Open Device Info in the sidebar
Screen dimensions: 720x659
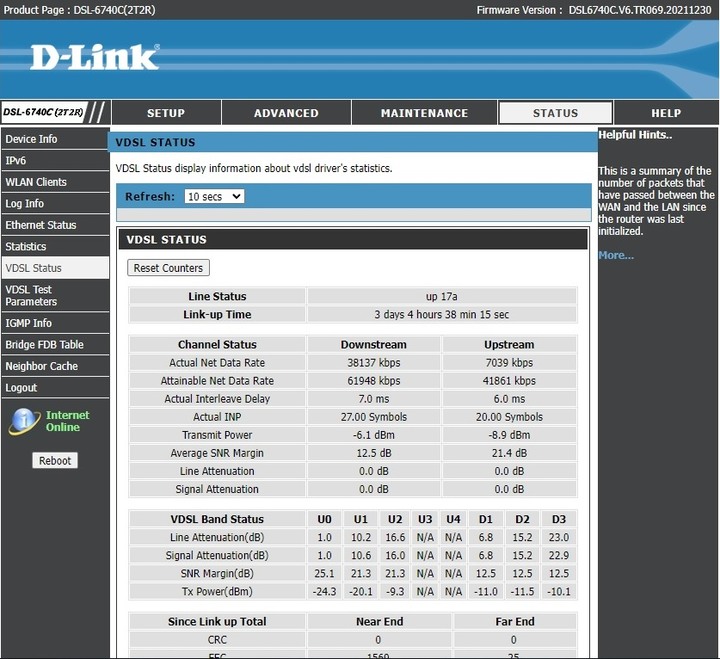[55, 139]
